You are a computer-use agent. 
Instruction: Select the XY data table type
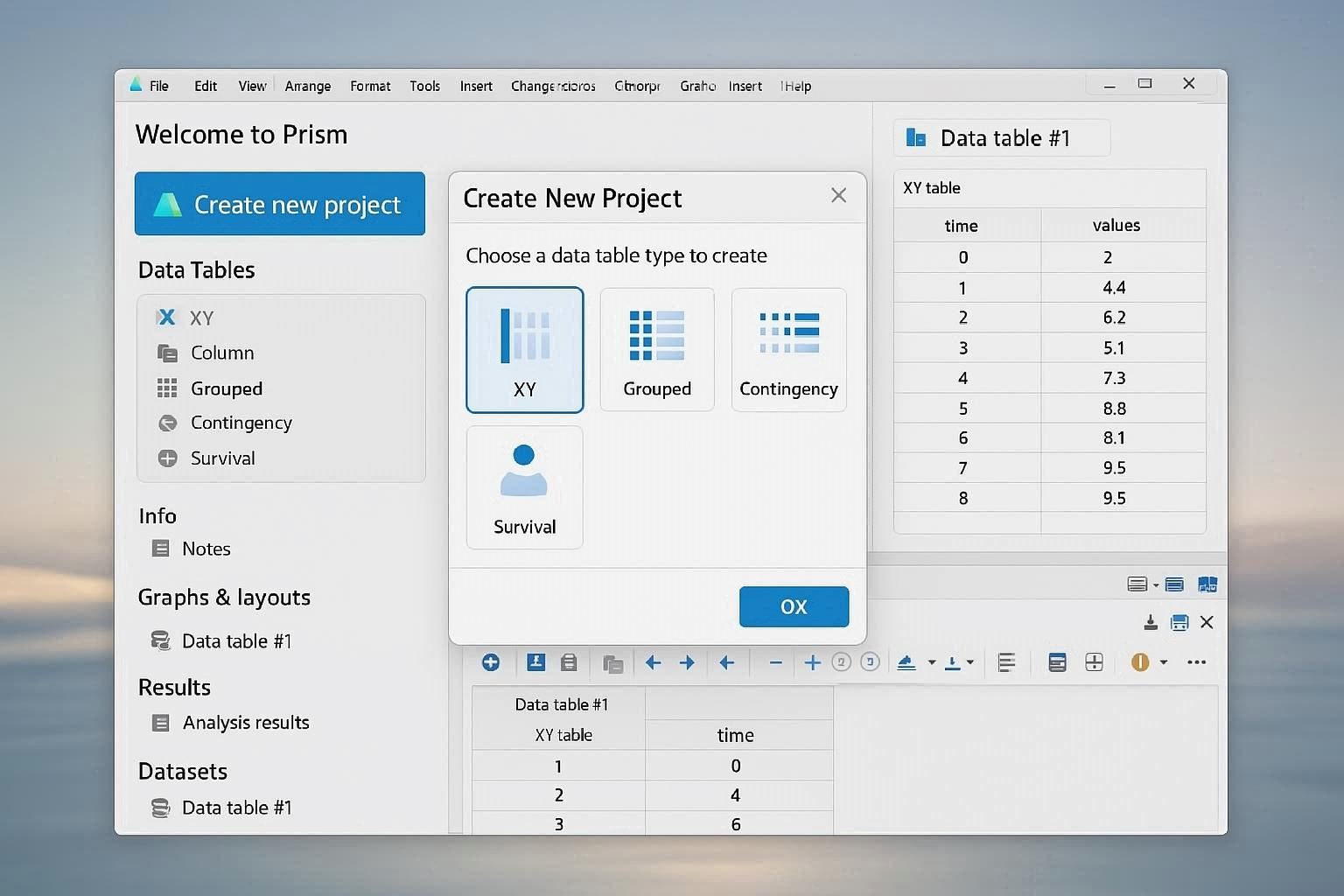coord(524,349)
